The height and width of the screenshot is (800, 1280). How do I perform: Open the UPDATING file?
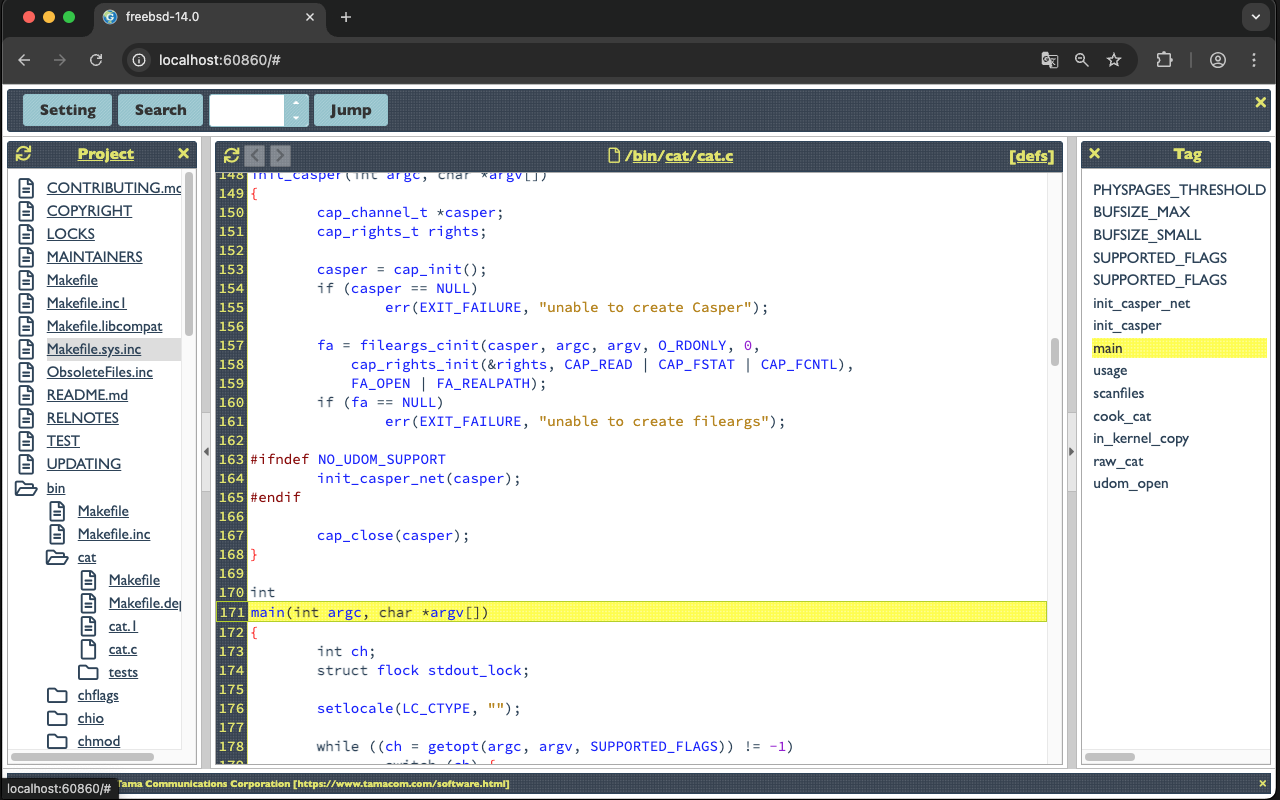(84, 465)
